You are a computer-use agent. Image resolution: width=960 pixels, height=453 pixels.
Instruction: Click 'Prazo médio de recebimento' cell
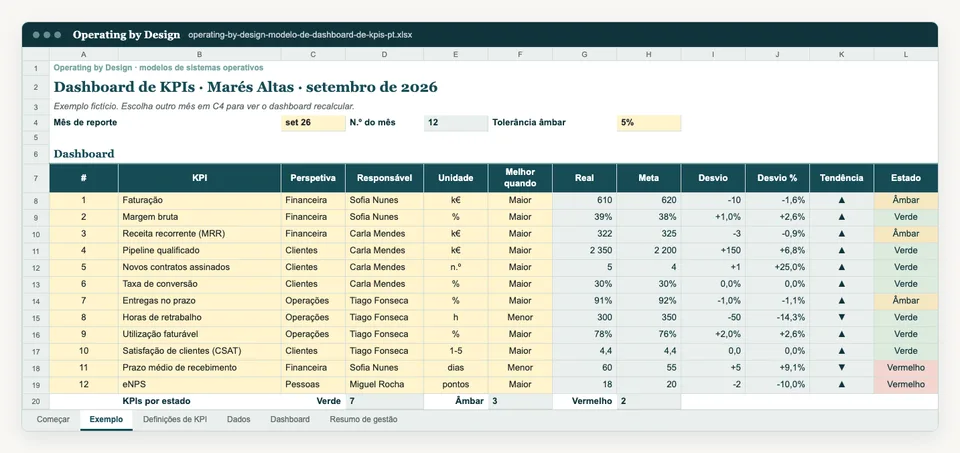click(200, 368)
